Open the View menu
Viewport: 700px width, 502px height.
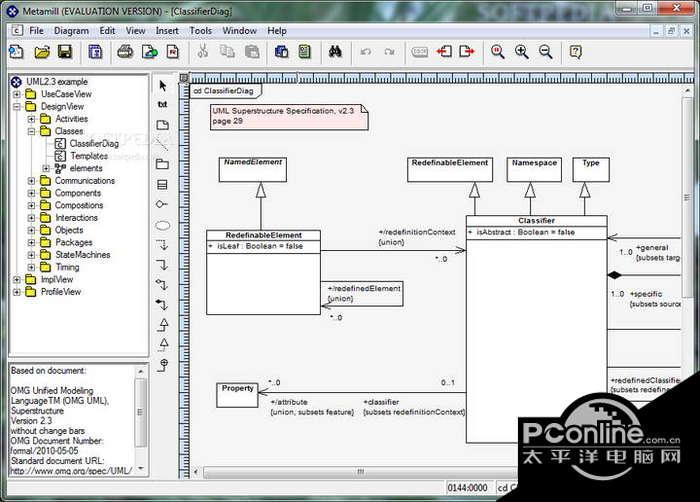[x=135, y=31]
